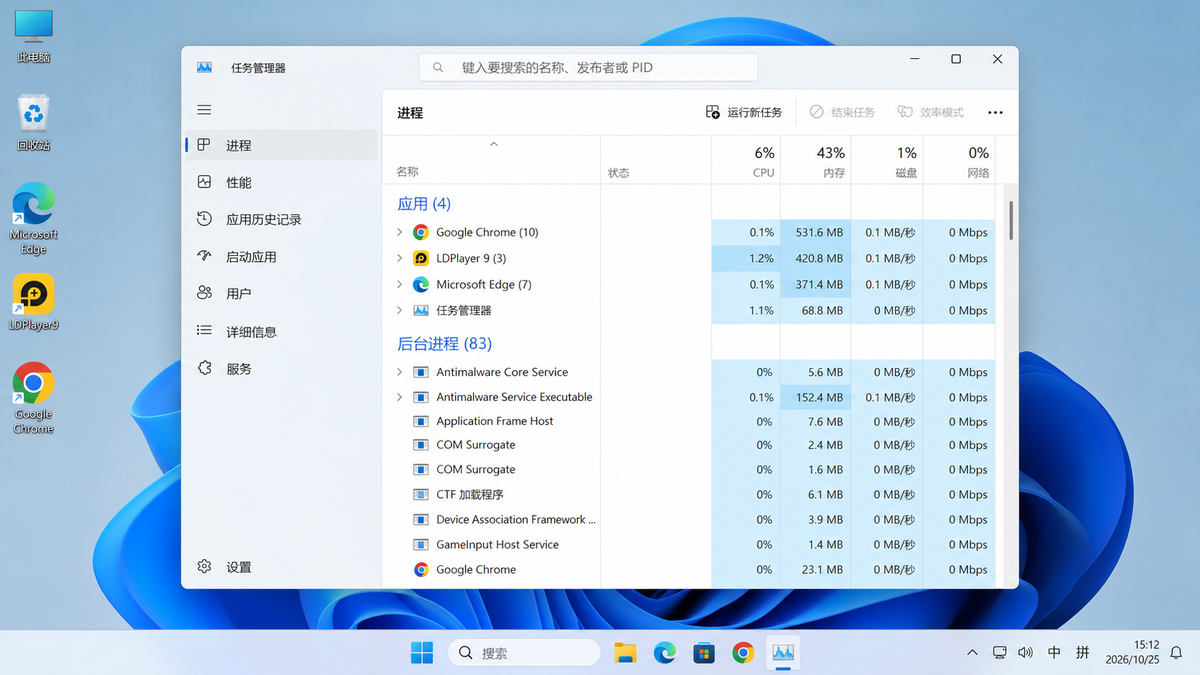The height and width of the screenshot is (675, 1200).
Task: Click the 1.2% CPU cell for LDPlayer
Action: pyautogui.click(x=746, y=258)
